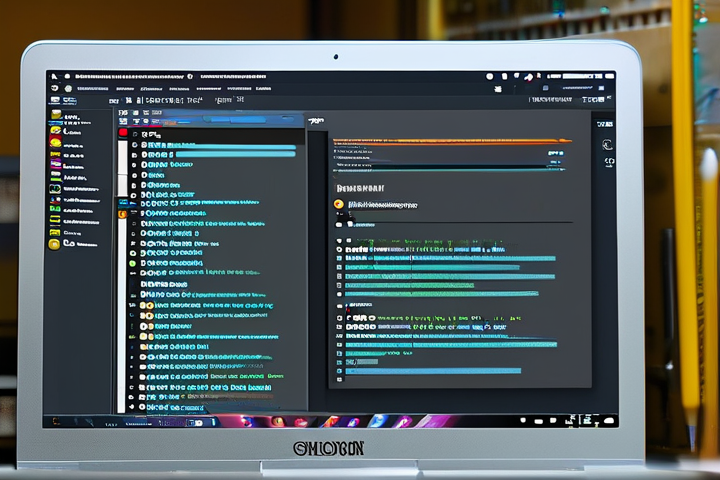Click the arrow icon at top-left corner
The width and height of the screenshot is (720, 480).
pyautogui.click(x=54, y=76)
